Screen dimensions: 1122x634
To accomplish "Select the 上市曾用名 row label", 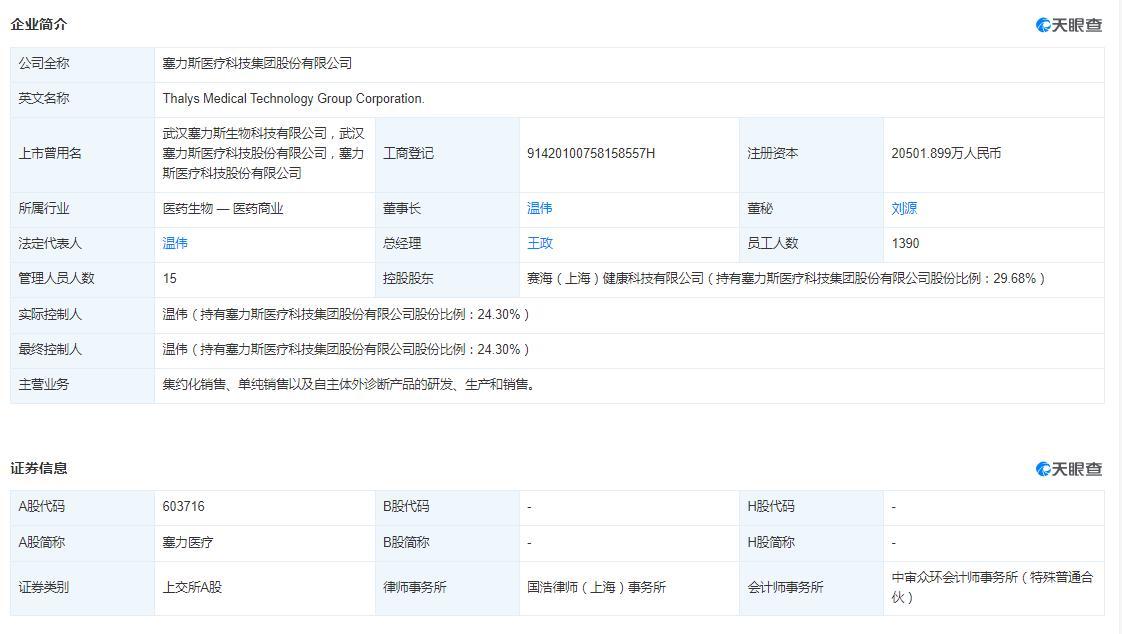I will click(50, 153).
